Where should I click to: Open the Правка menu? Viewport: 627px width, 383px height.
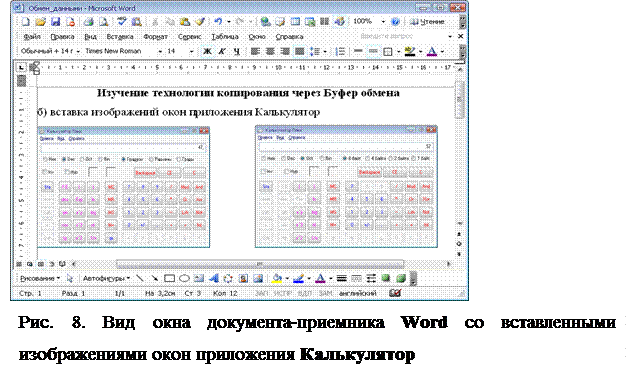[62, 36]
